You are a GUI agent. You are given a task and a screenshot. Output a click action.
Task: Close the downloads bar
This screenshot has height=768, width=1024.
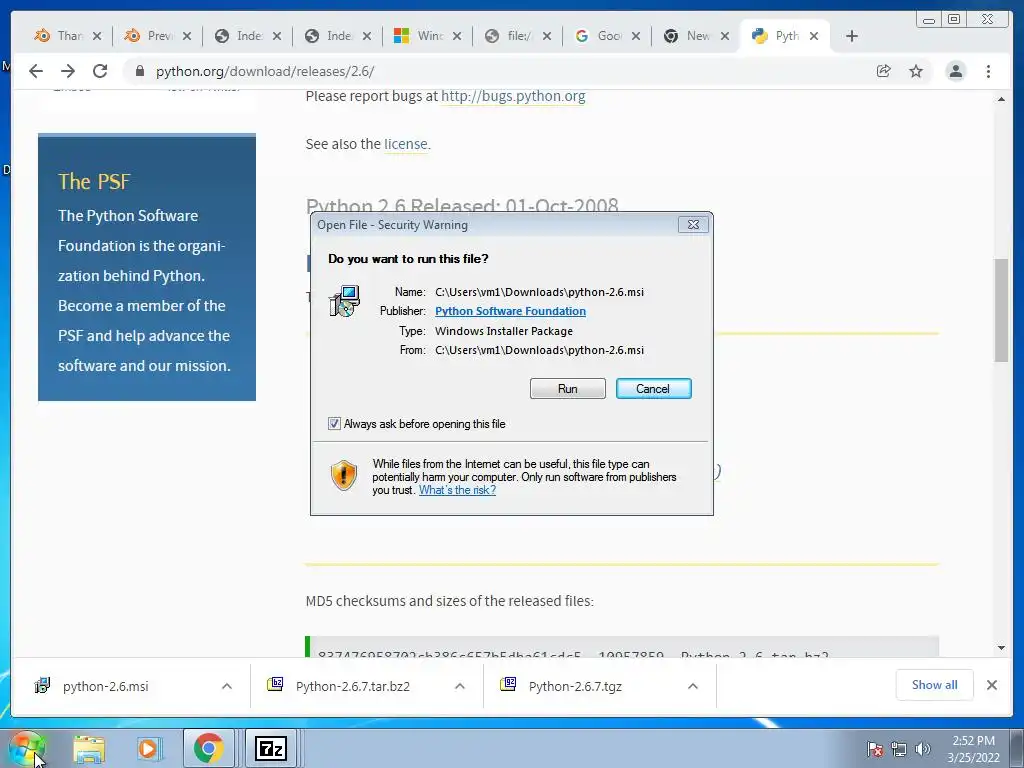[991, 685]
